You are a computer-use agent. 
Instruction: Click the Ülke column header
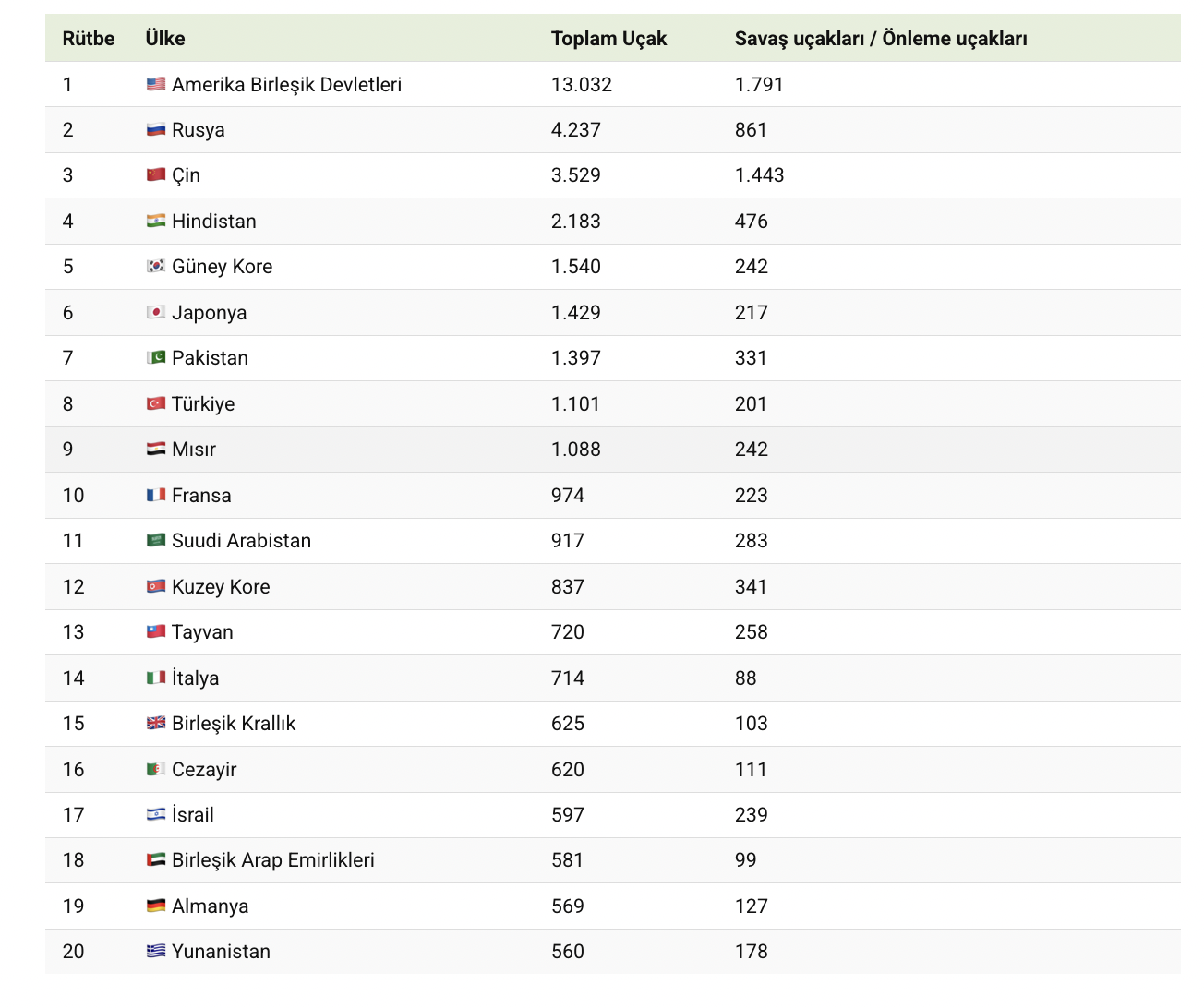(x=163, y=38)
